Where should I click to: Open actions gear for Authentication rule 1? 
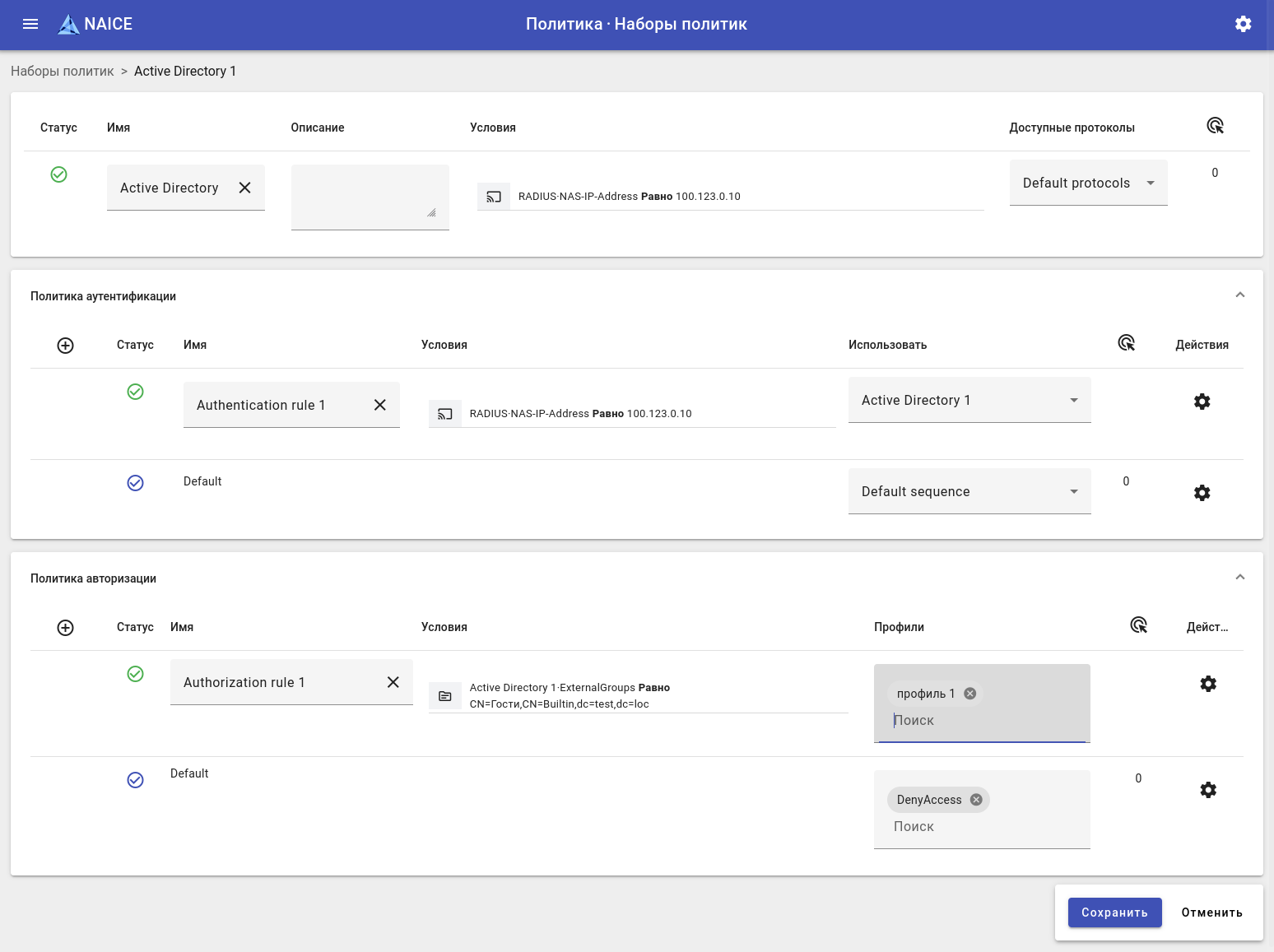coord(1202,402)
